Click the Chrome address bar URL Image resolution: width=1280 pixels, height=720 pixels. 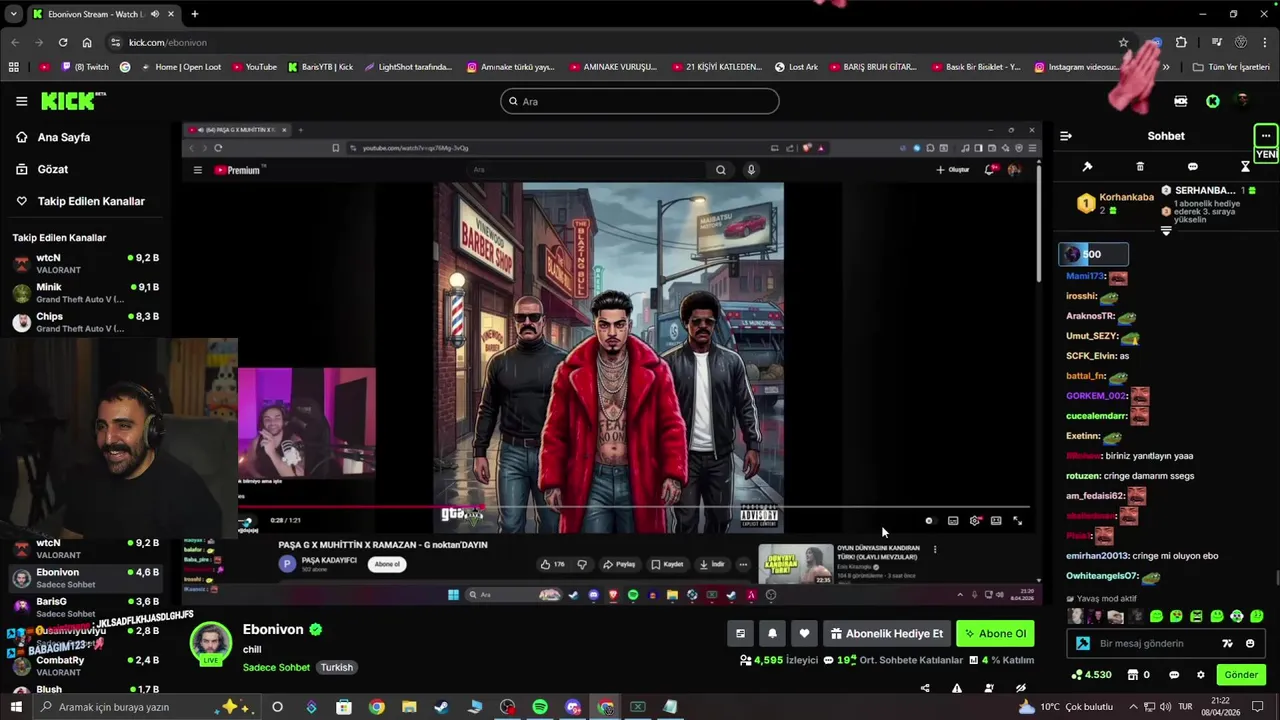(x=168, y=42)
